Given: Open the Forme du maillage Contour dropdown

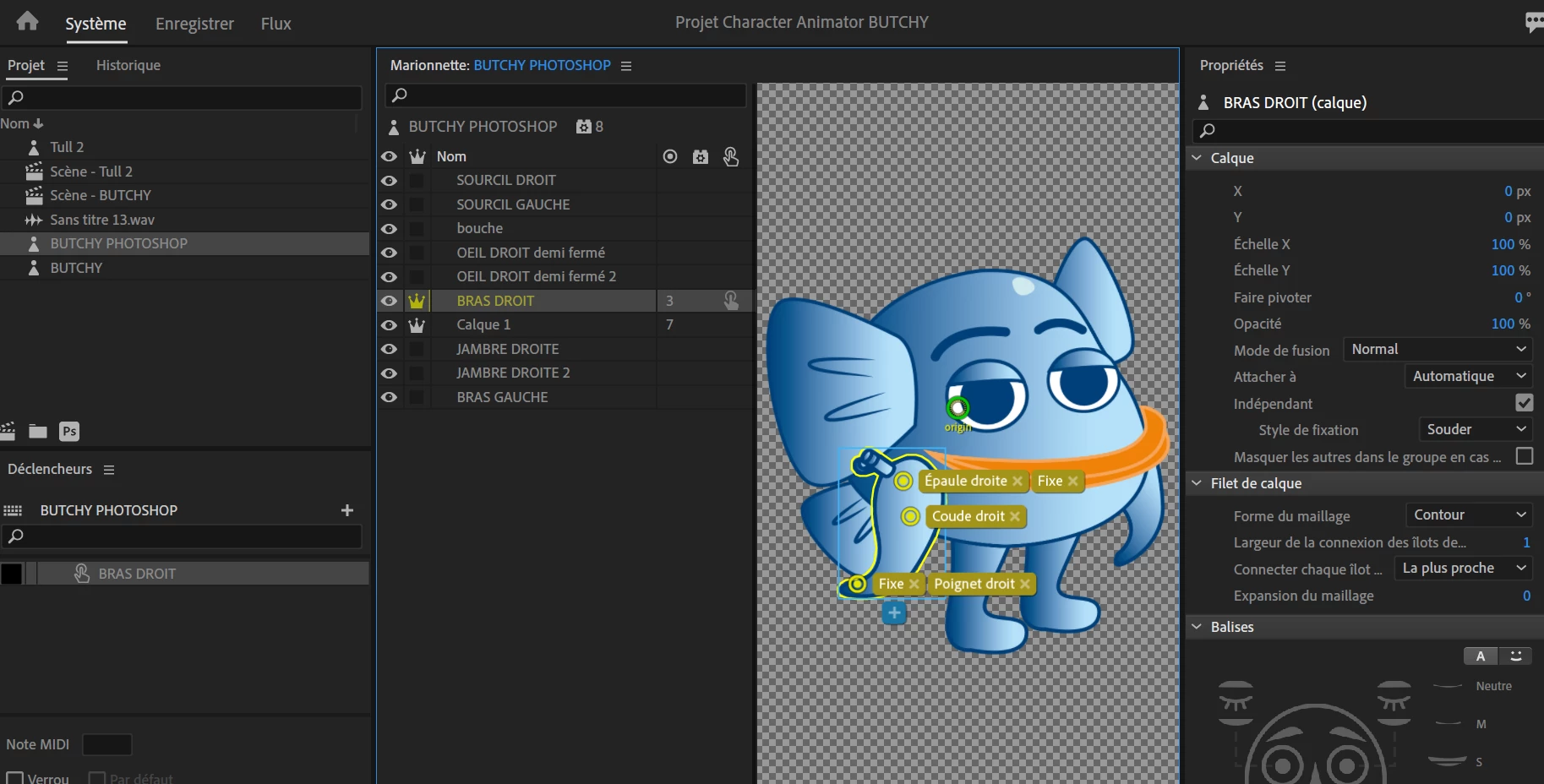Looking at the screenshot, I should coord(1469,515).
